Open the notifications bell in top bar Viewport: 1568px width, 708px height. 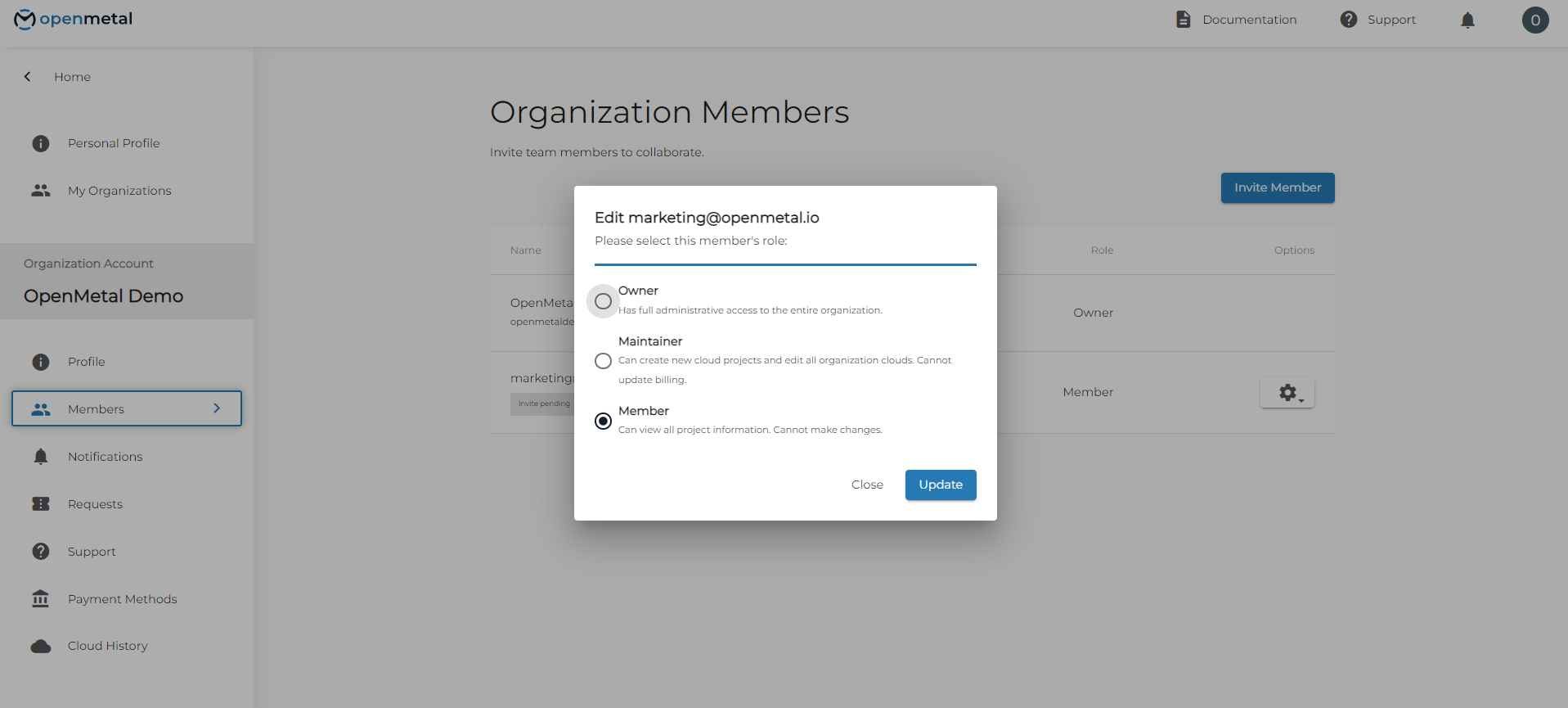point(1467,20)
